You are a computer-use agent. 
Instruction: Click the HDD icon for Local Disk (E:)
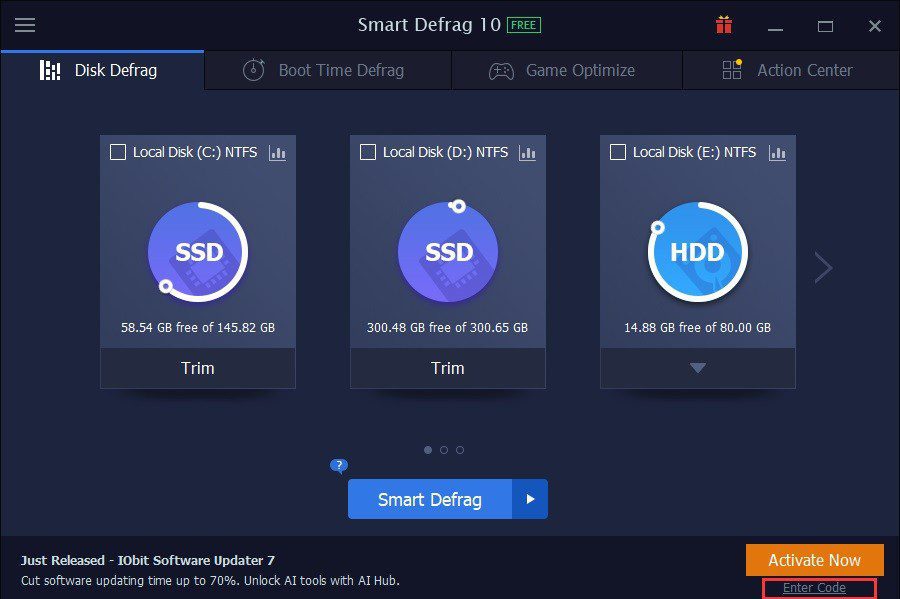697,252
